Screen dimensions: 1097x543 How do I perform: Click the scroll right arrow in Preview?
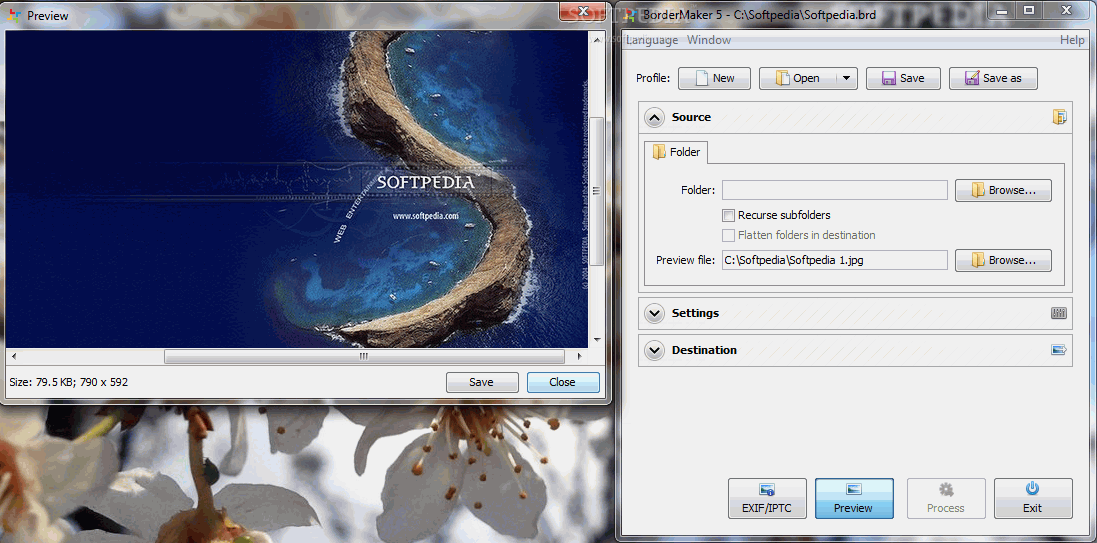tap(579, 356)
